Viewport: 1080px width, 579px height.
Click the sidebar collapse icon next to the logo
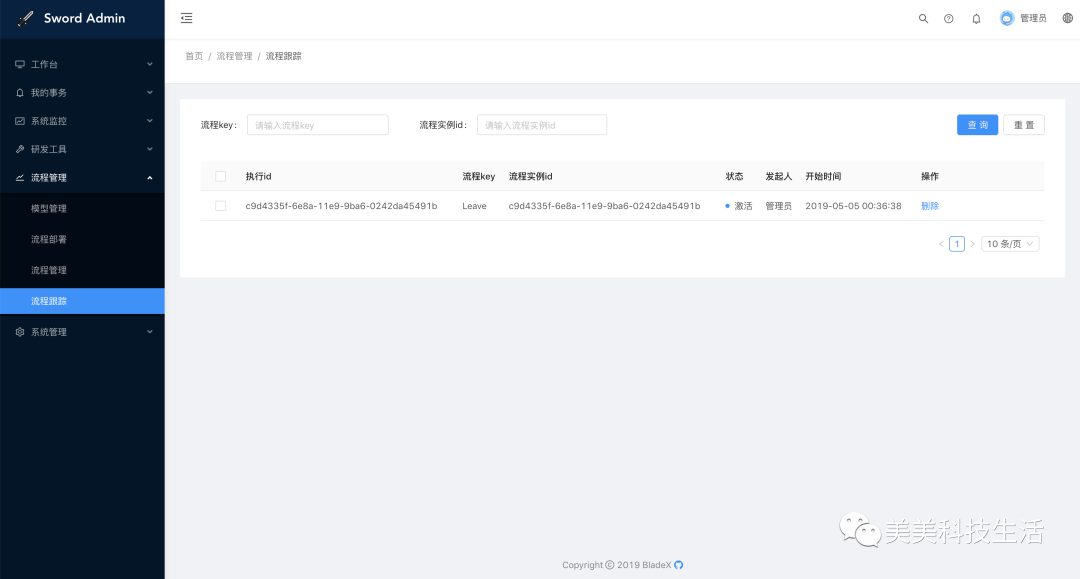tap(185, 17)
